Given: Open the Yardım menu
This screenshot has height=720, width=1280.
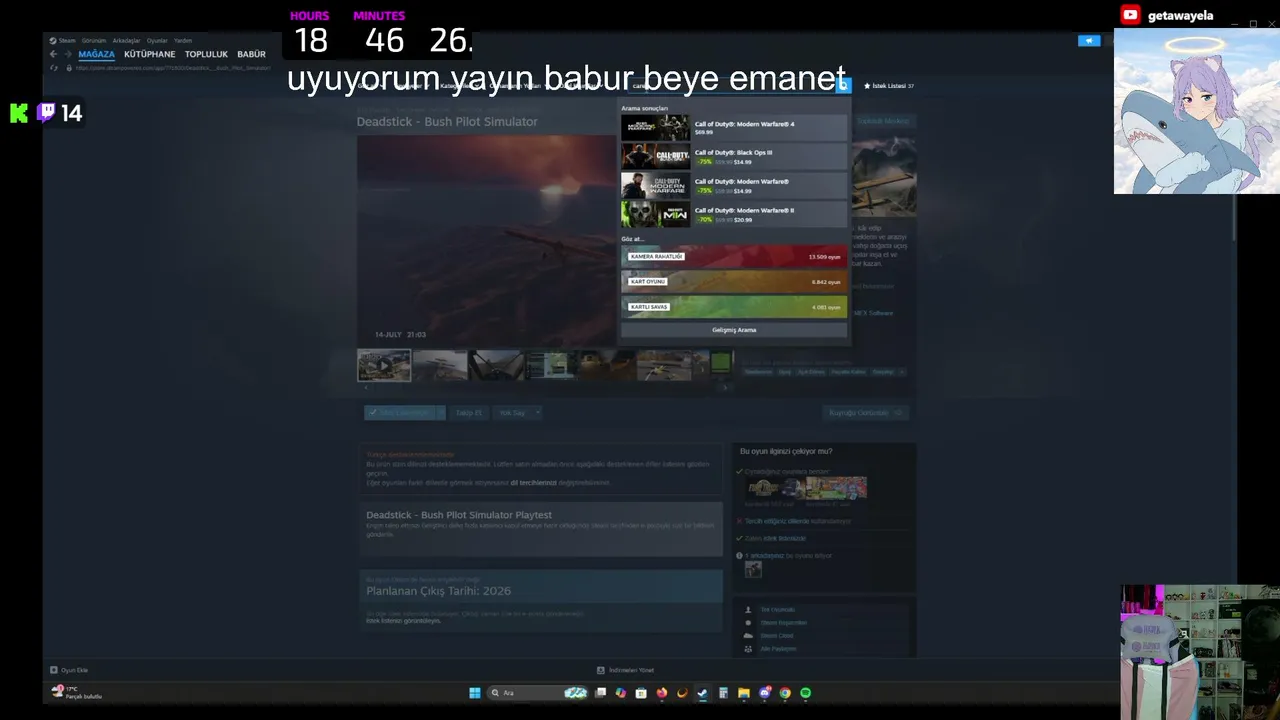Looking at the screenshot, I should [183, 41].
